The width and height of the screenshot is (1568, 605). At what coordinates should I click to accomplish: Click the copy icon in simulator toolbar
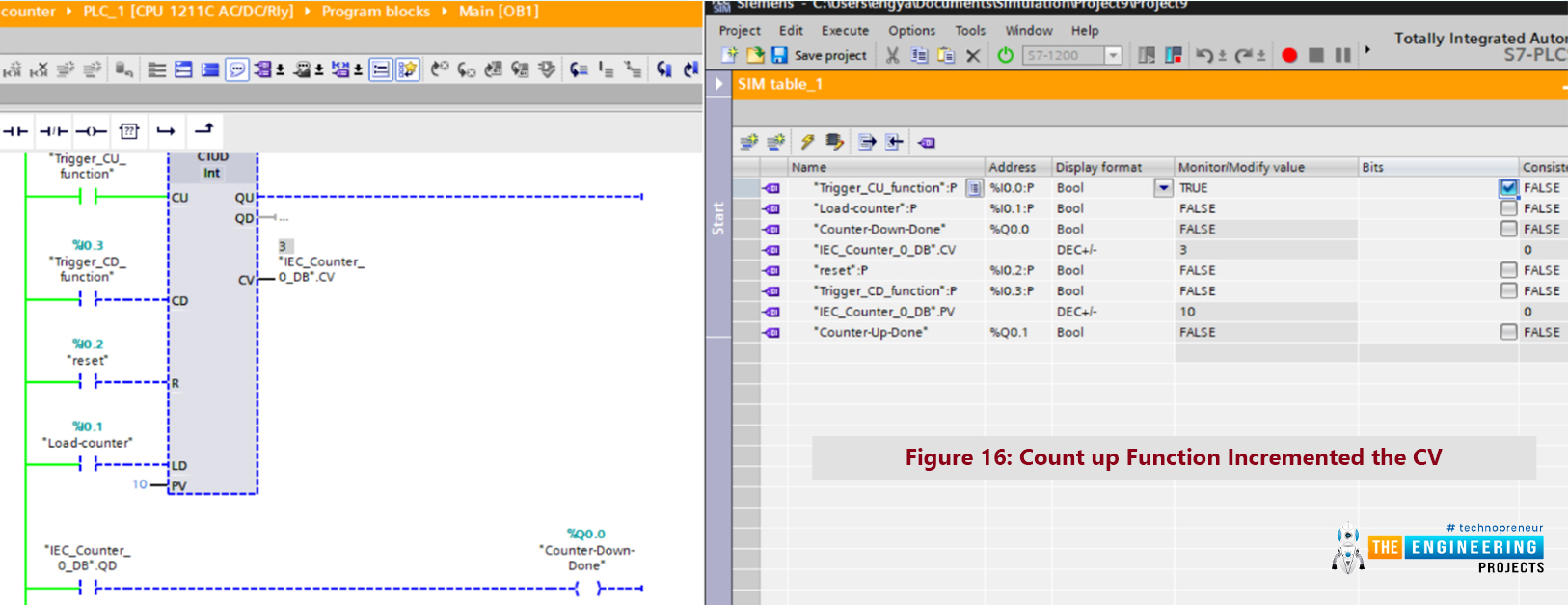[920, 55]
